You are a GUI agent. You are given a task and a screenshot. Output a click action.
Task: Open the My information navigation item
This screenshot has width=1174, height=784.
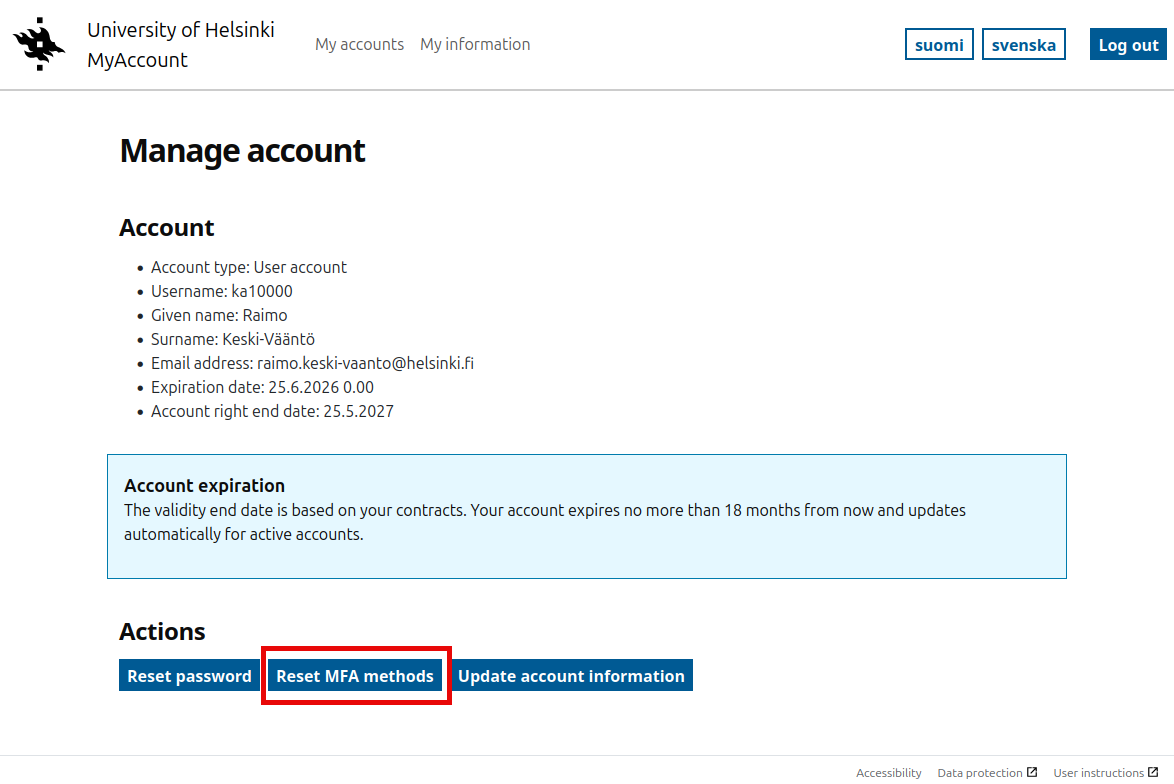tap(475, 44)
